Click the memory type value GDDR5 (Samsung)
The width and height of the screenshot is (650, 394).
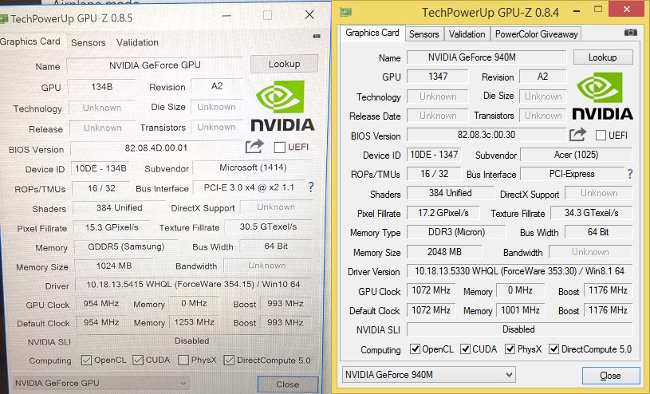pos(126,247)
